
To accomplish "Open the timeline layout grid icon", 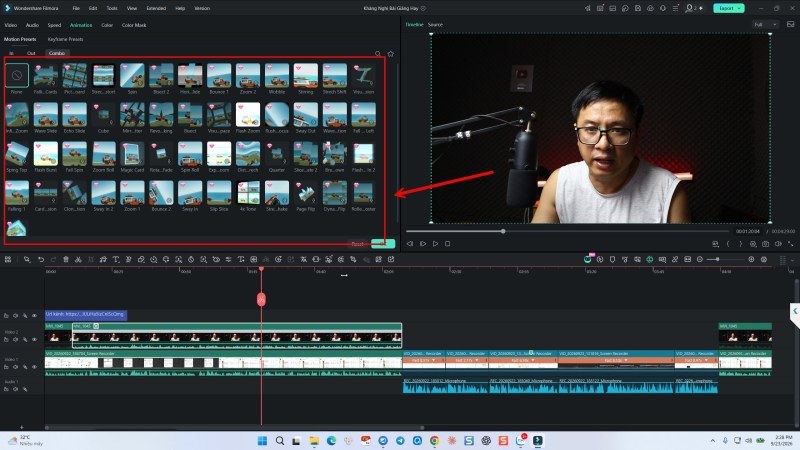I will [x=8, y=260].
